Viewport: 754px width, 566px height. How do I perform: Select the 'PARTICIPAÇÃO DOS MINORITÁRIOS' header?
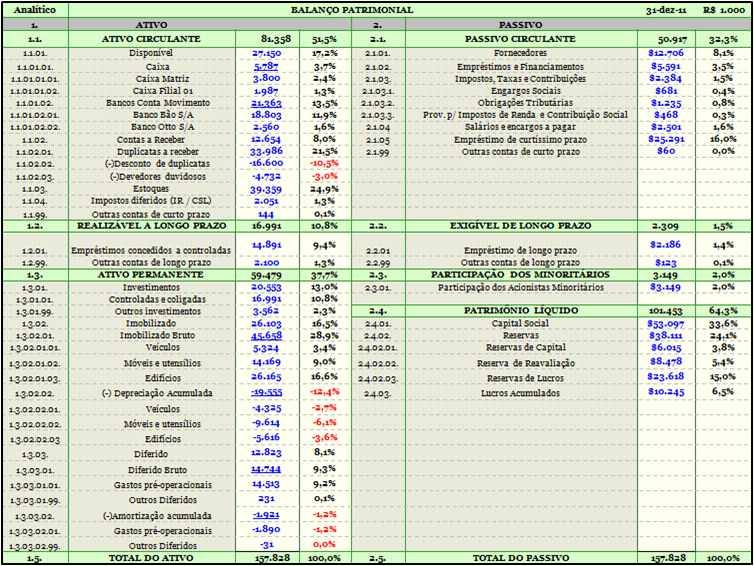pyautogui.click(x=520, y=275)
